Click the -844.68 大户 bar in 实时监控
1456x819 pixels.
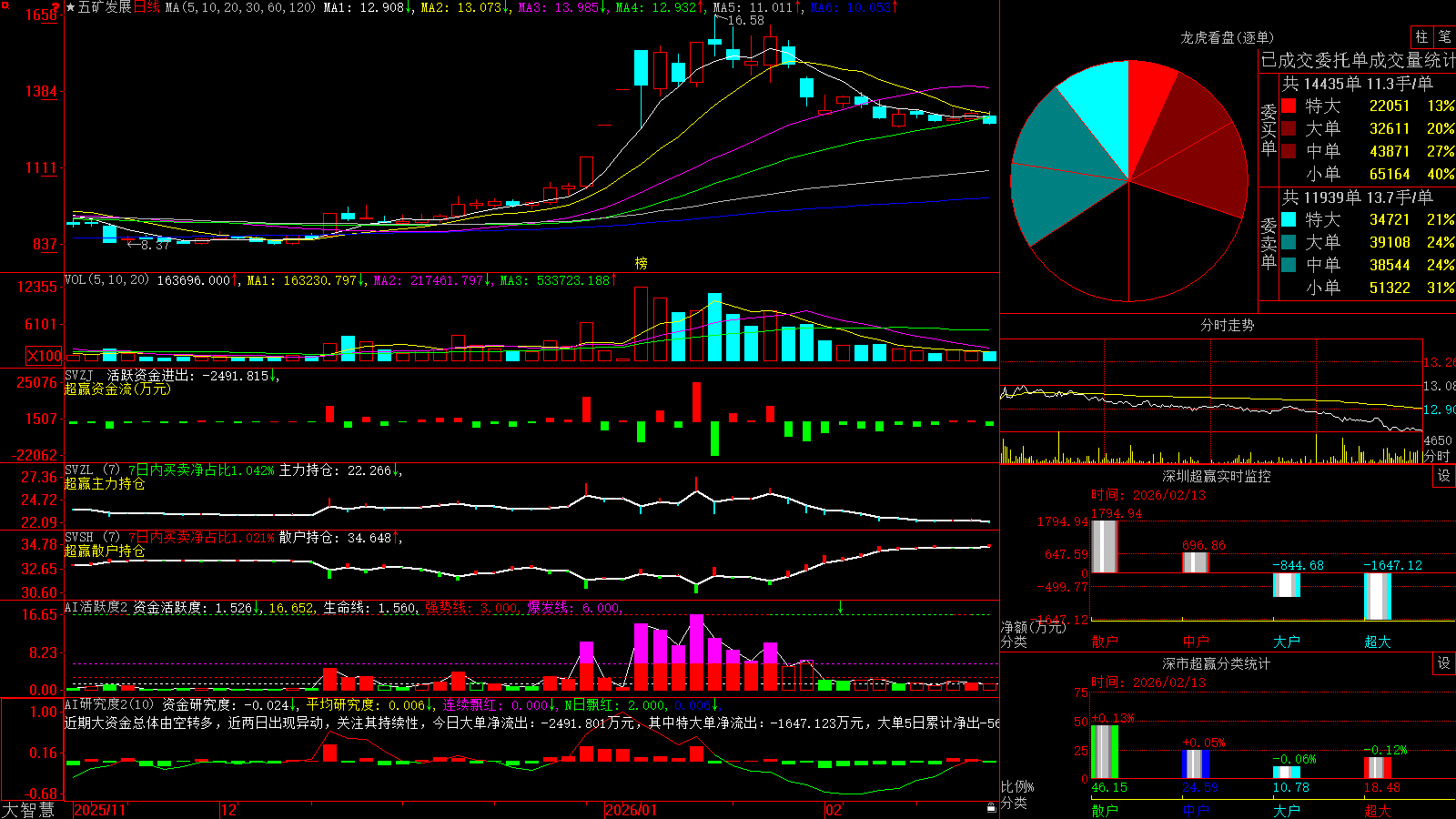click(x=1287, y=585)
